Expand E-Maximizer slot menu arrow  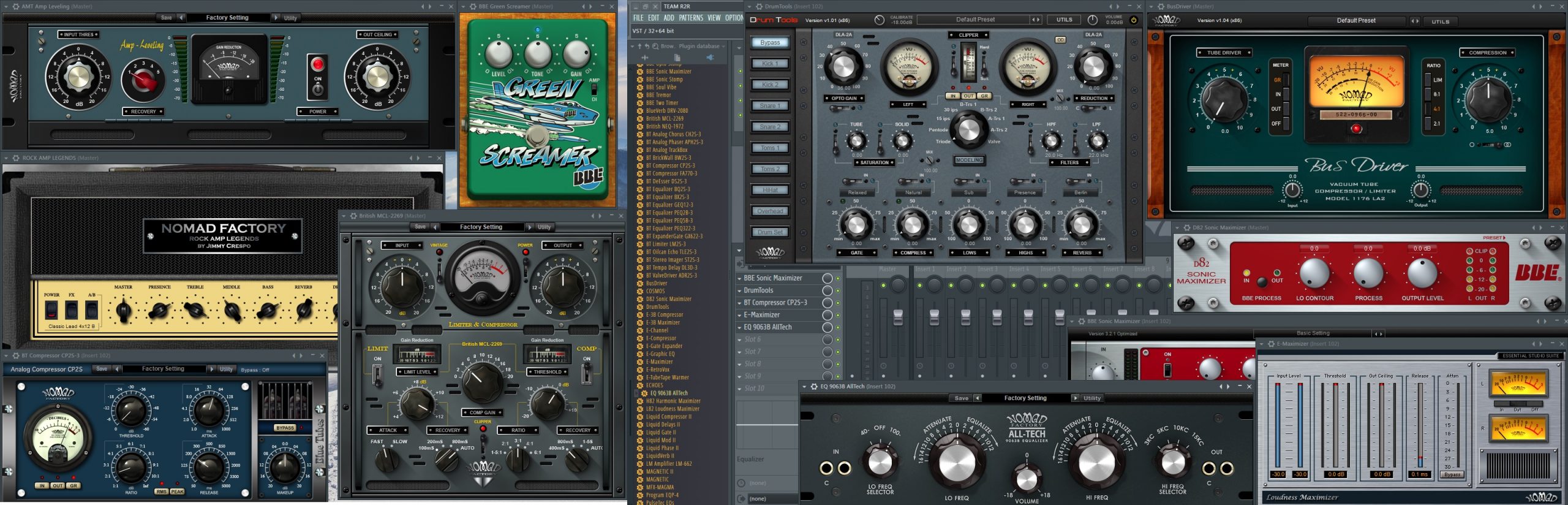pyautogui.click(x=739, y=315)
